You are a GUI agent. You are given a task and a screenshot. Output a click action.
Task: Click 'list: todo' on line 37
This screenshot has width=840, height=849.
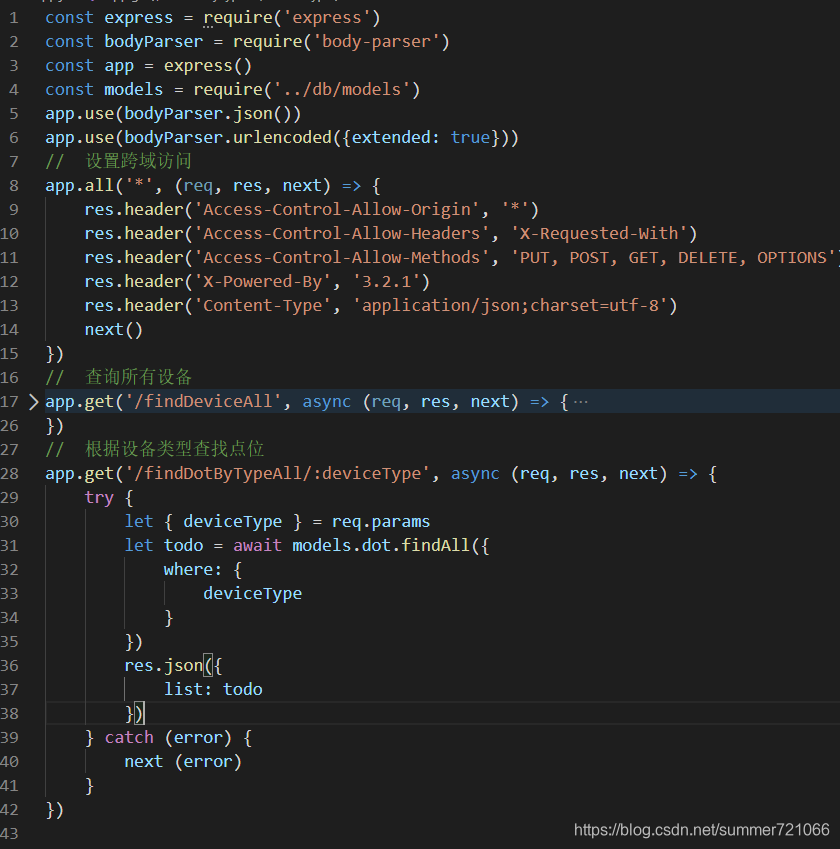click(213, 689)
